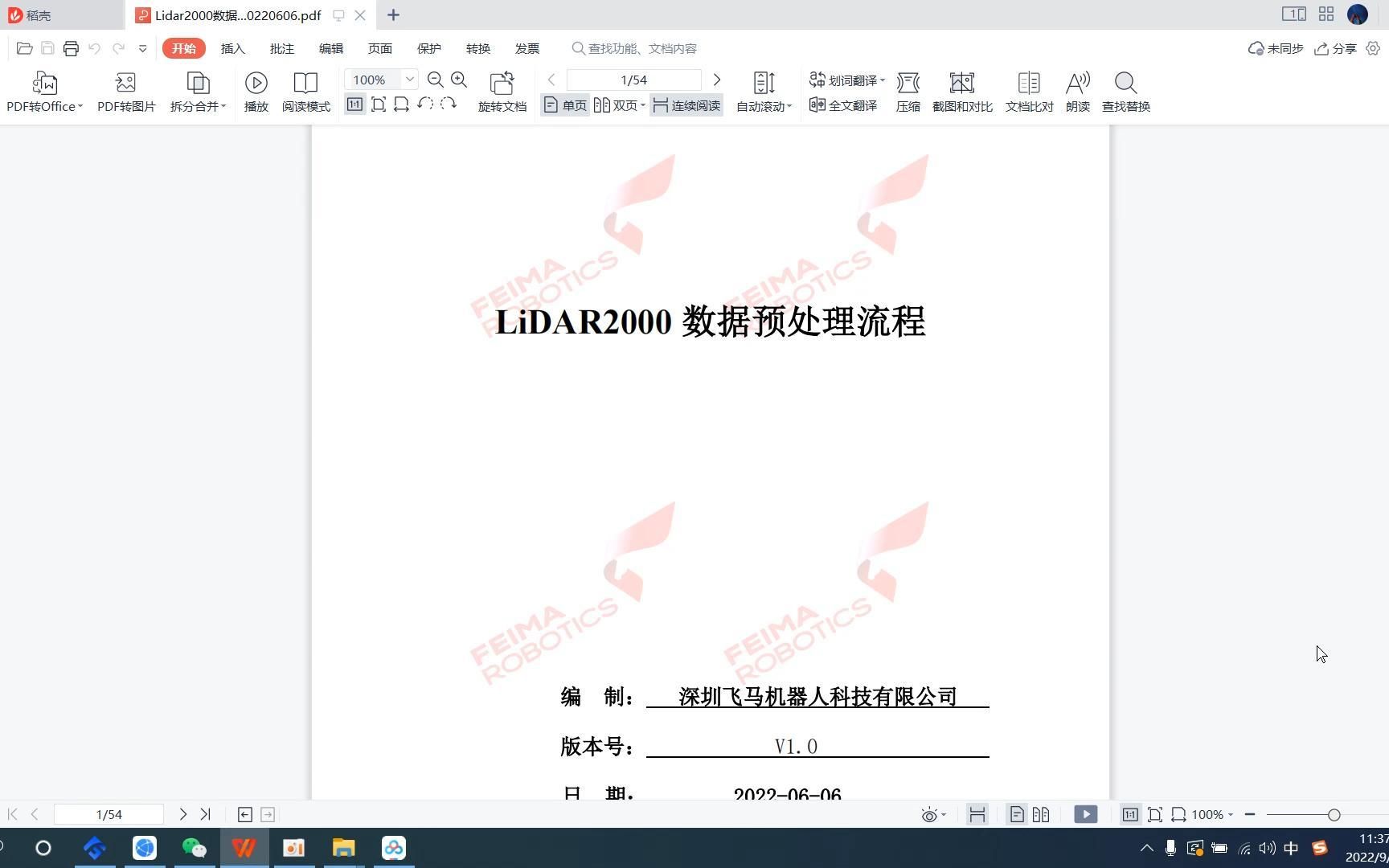The height and width of the screenshot is (868, 1389).
Task: Click the zoom out minus in status bar
Action: coord(1250,814)
